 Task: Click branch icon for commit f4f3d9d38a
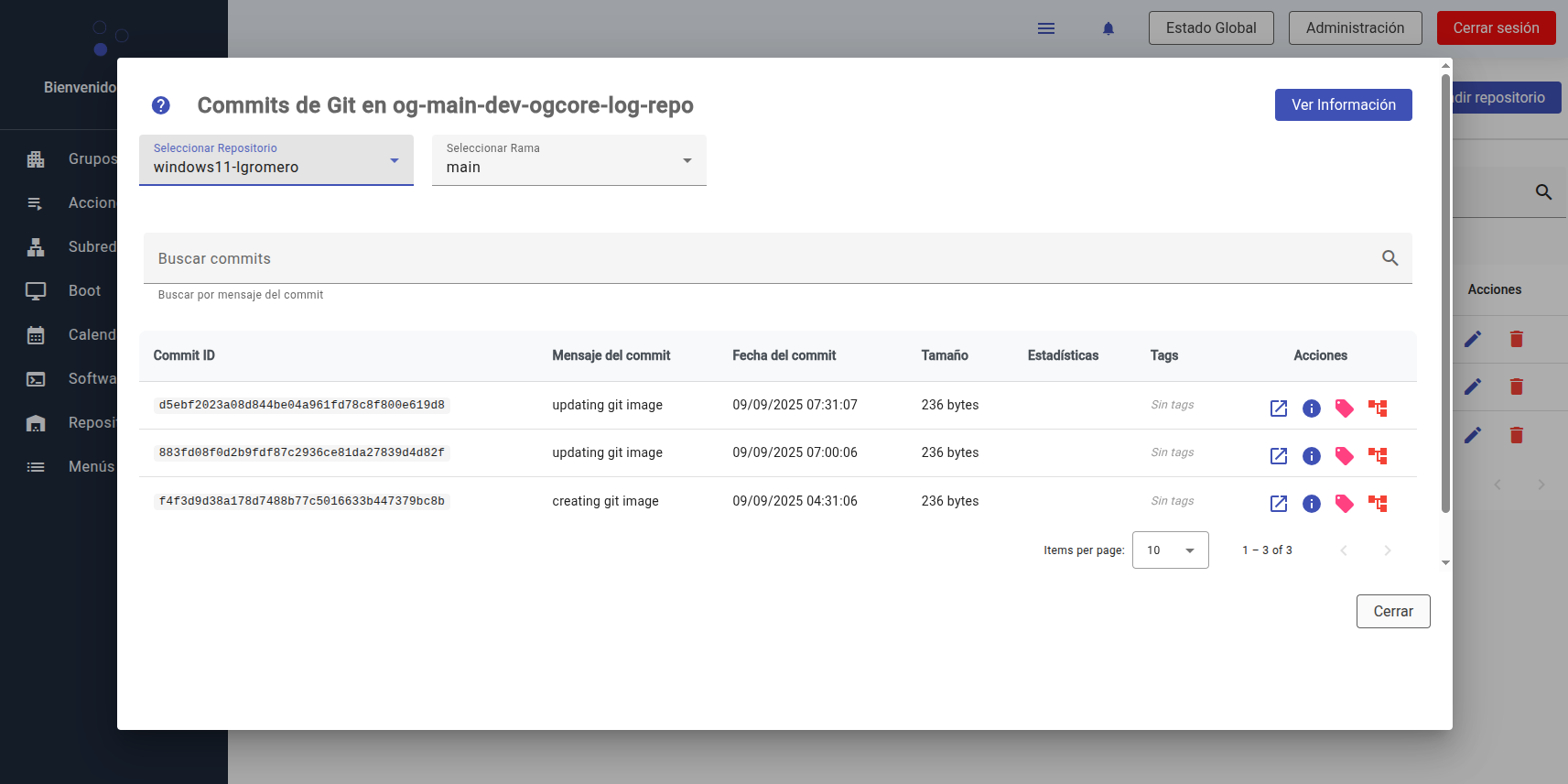click(x=1378, y=504)
